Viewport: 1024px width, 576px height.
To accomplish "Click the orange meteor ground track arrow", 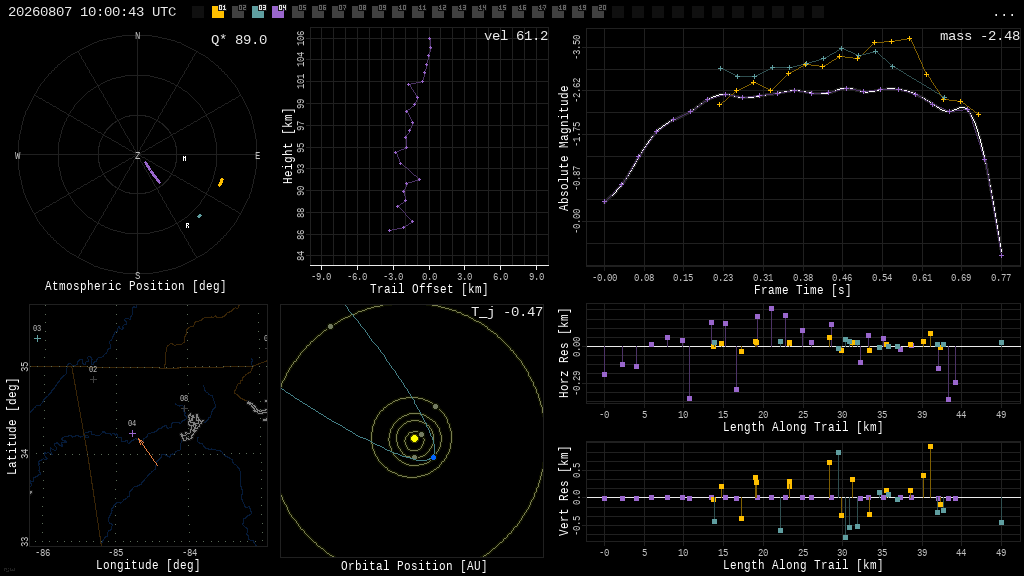I will [x=148, y=452].
